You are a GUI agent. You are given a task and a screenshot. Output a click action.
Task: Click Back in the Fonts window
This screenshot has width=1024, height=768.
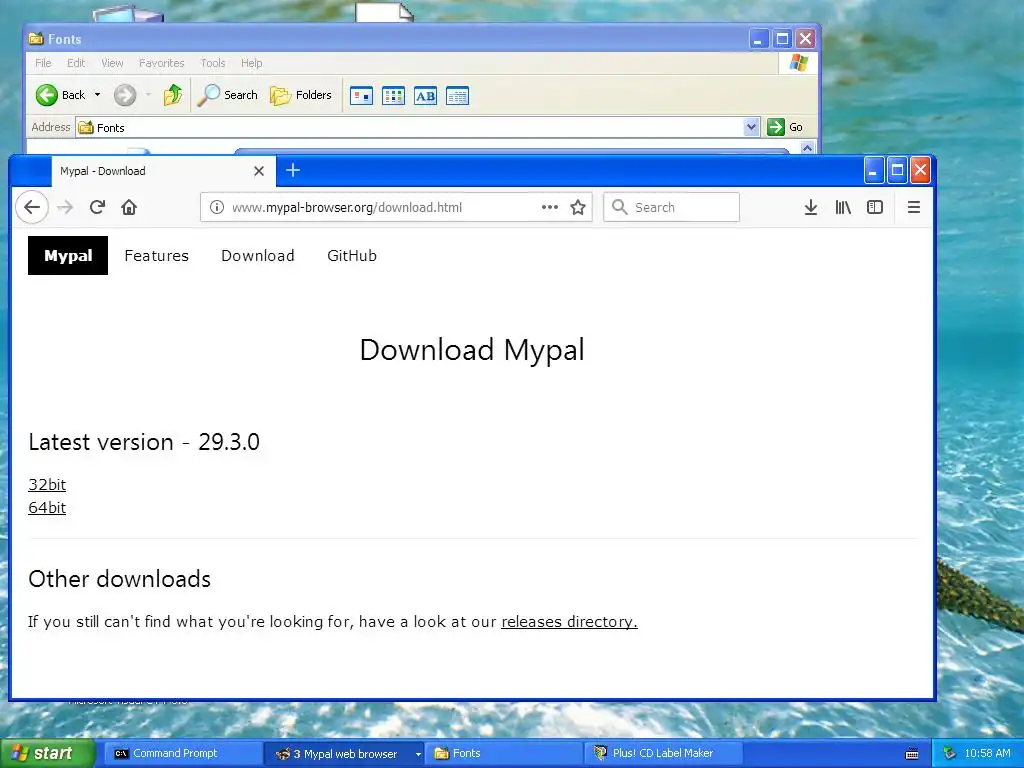[60, 95]
